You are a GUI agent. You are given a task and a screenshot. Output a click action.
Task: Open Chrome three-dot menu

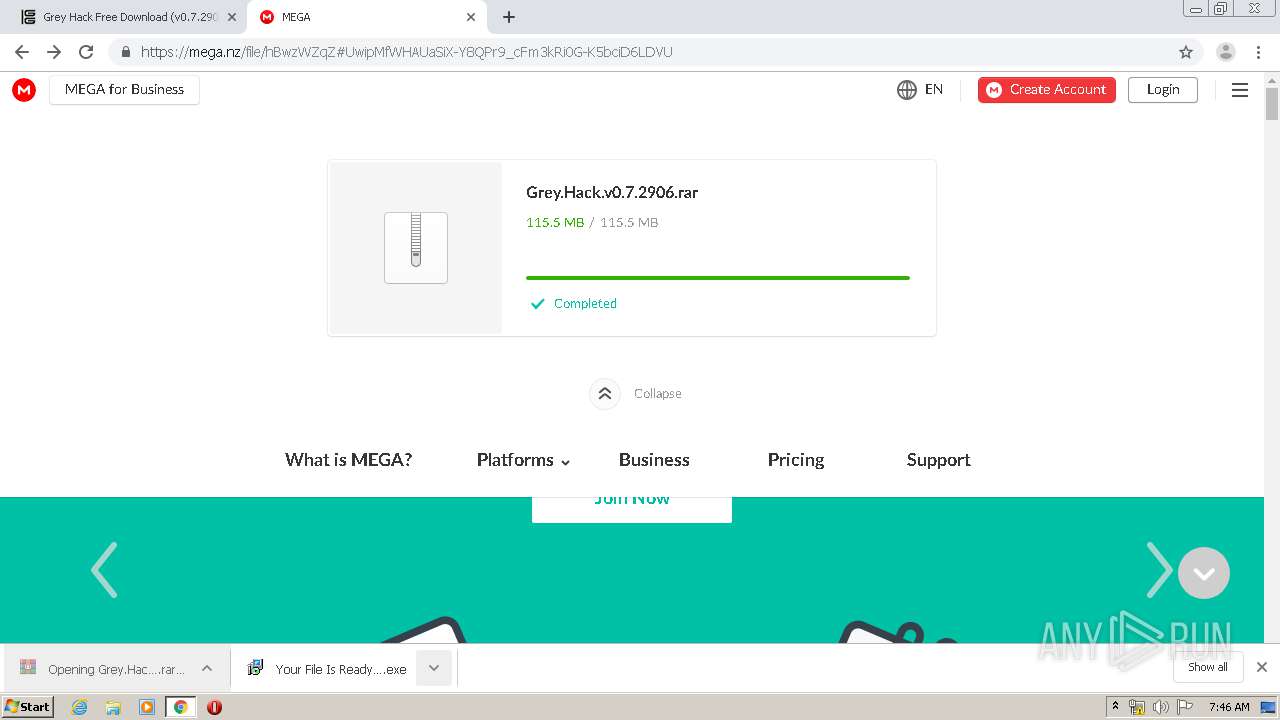pyautogui.click(x=1258, y=52)
